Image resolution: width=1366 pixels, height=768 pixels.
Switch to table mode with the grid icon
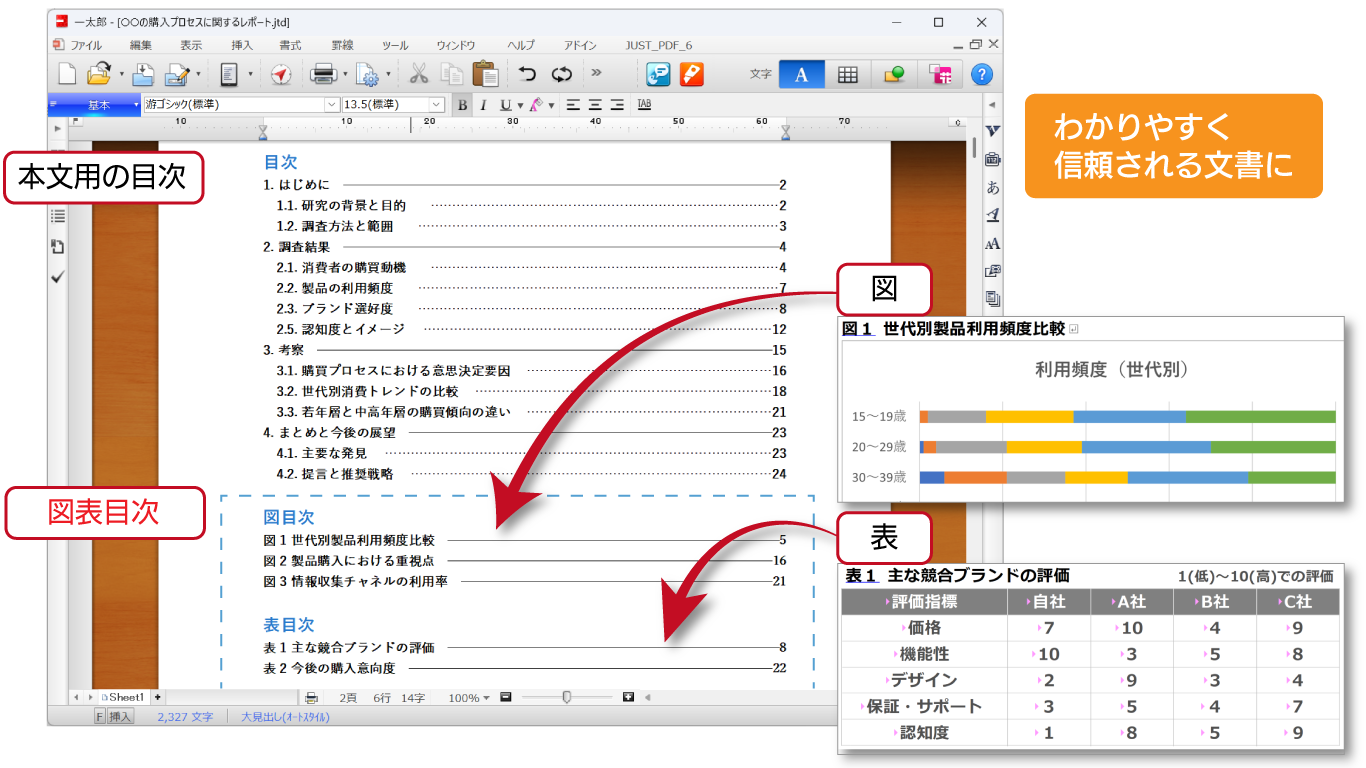coord(847,74)
